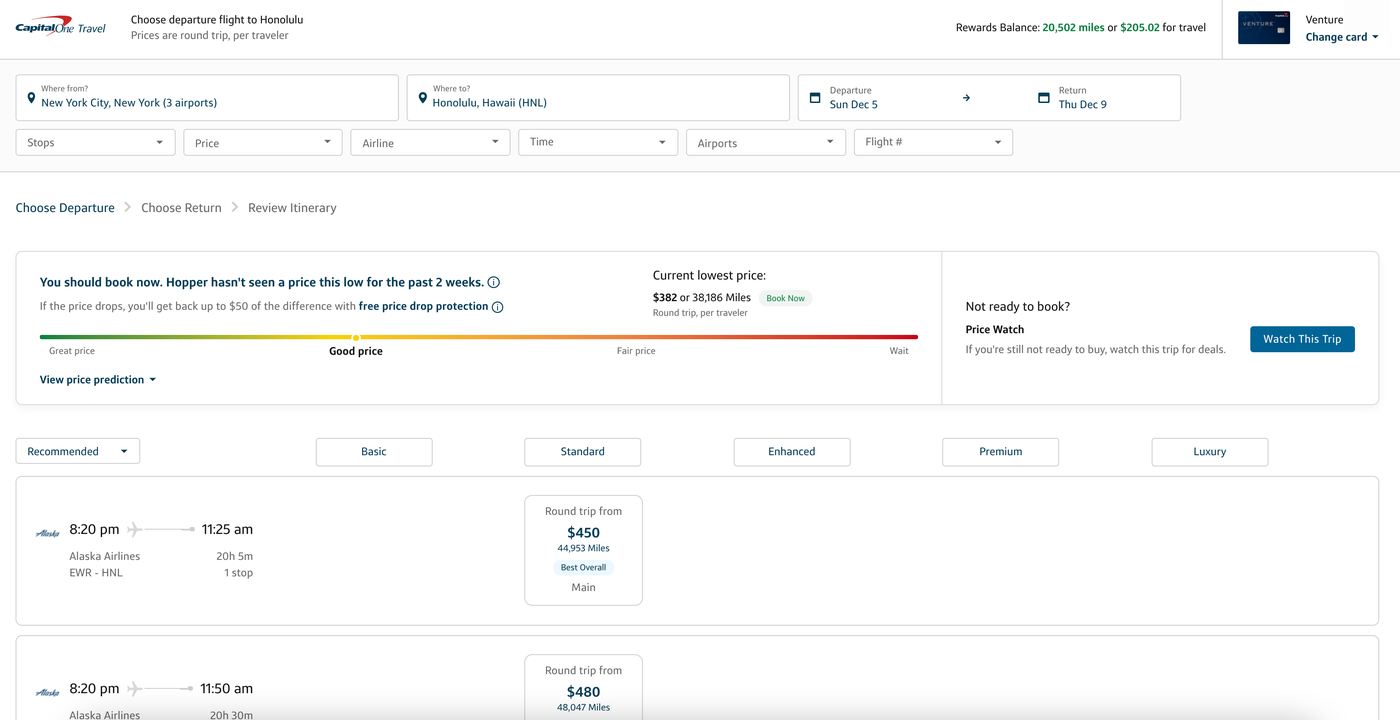This screenshot has height=720, width=1400.
Task: Switch to the Premium fare tab
Action: pos(1000,451)
